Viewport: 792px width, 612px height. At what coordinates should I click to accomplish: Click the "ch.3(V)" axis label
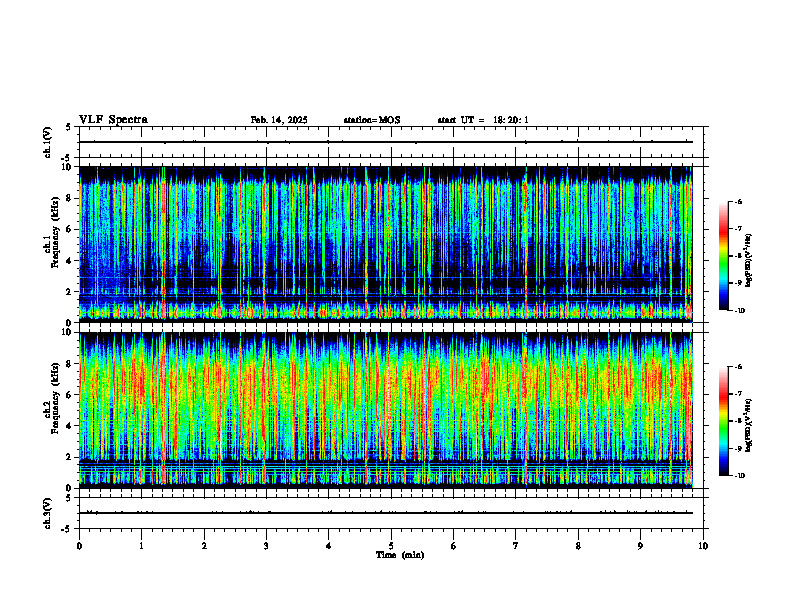point(48,513)
